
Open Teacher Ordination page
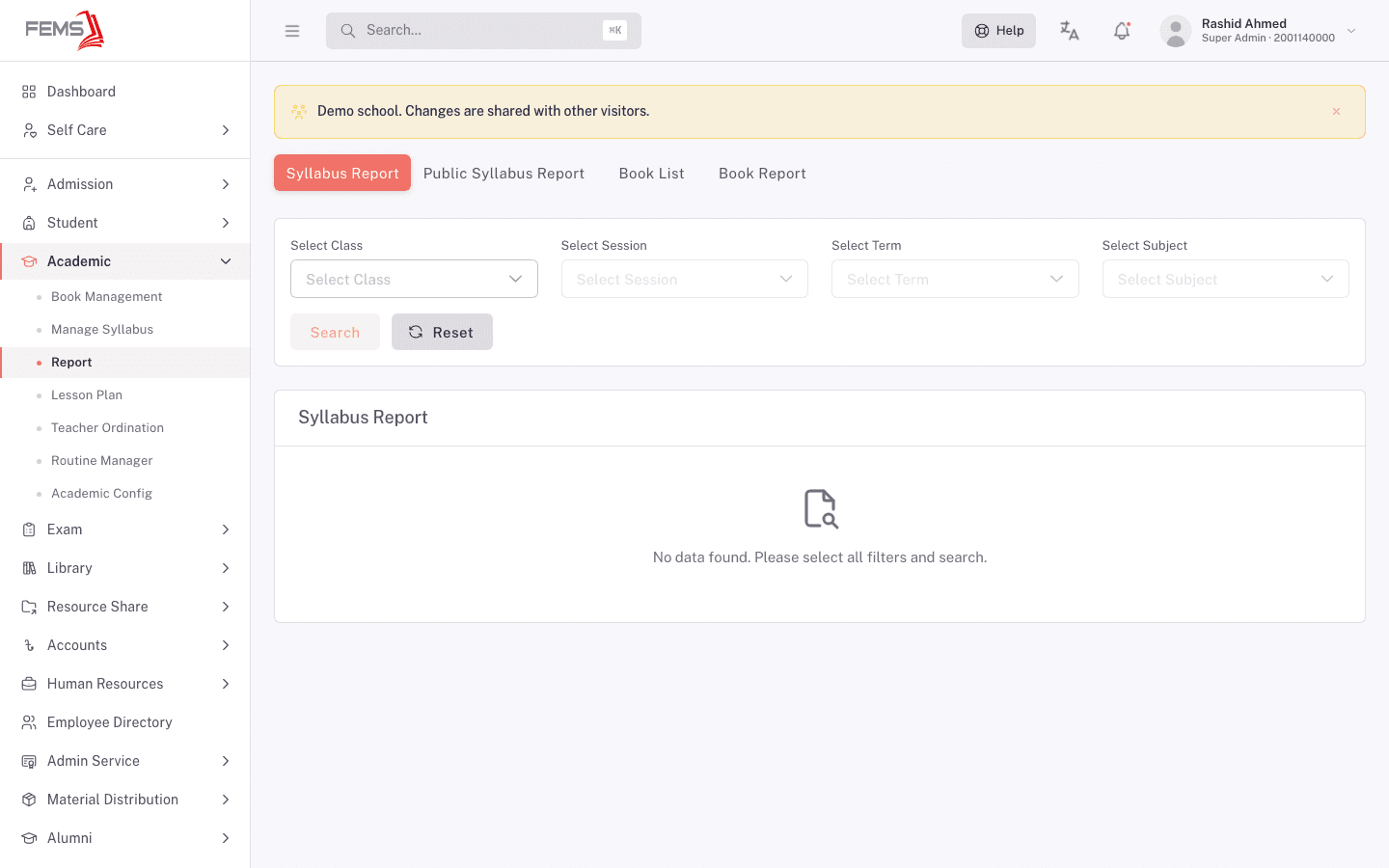[x=107, y=428]
